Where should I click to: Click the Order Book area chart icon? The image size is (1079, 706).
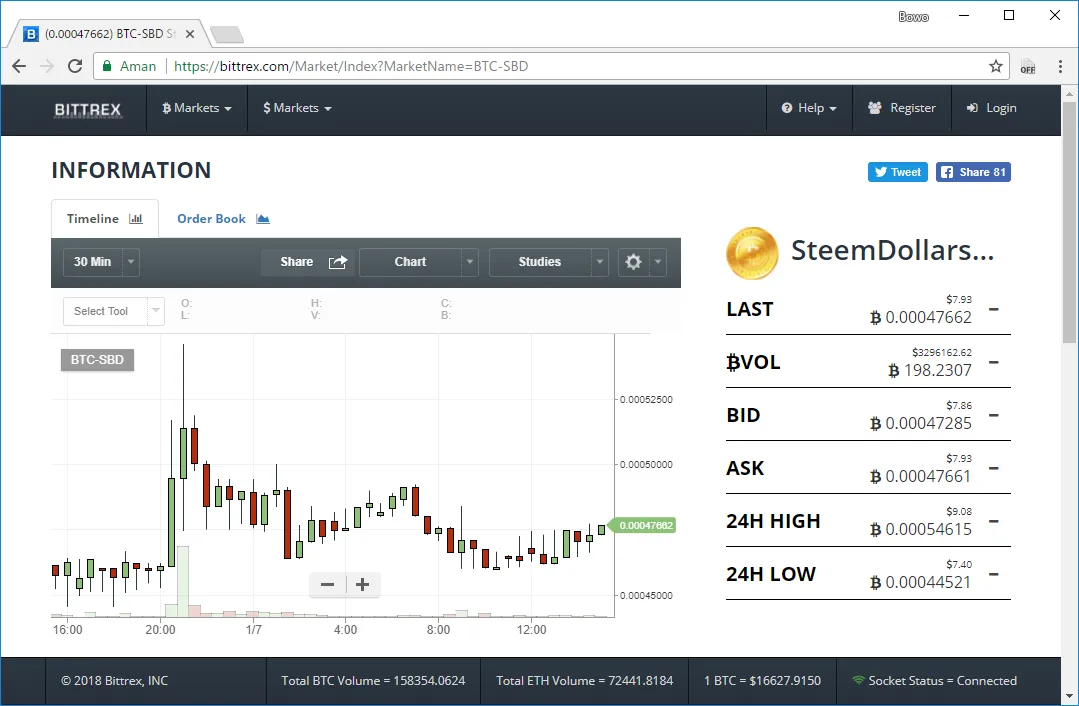click(x=263, y=219)
